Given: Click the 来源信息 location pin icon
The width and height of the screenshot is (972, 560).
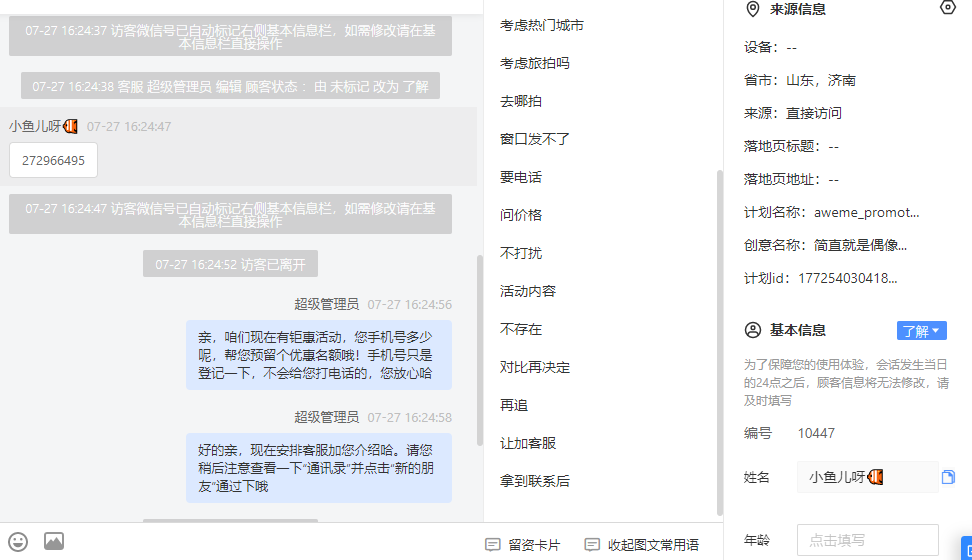Looking at the screenshot, I should pyautogui.click(x=753, y=9).
